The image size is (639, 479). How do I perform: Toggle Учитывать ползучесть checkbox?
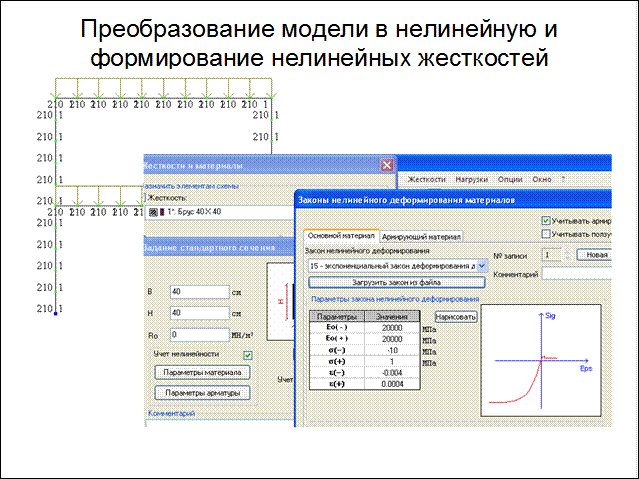(x=546, y=234)
